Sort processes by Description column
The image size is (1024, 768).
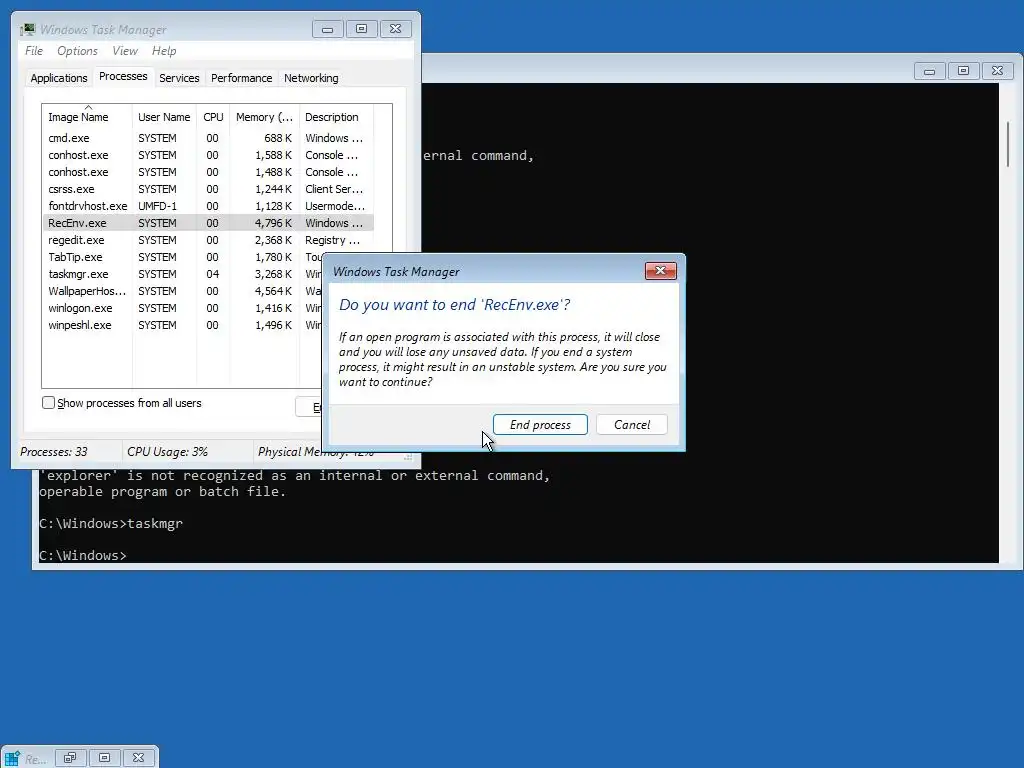point(336,117)
